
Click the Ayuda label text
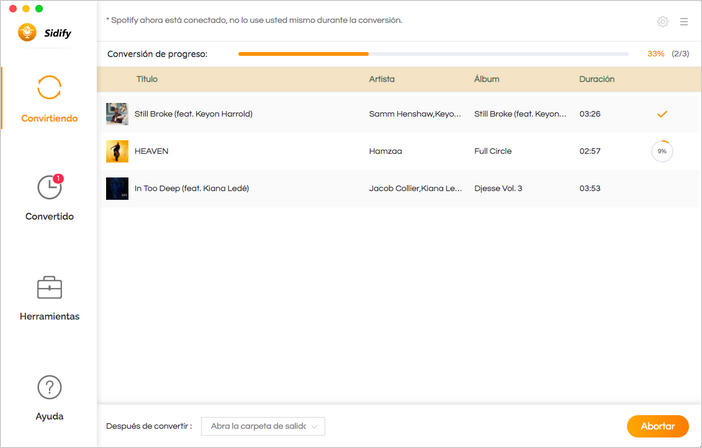click(49, 416)
